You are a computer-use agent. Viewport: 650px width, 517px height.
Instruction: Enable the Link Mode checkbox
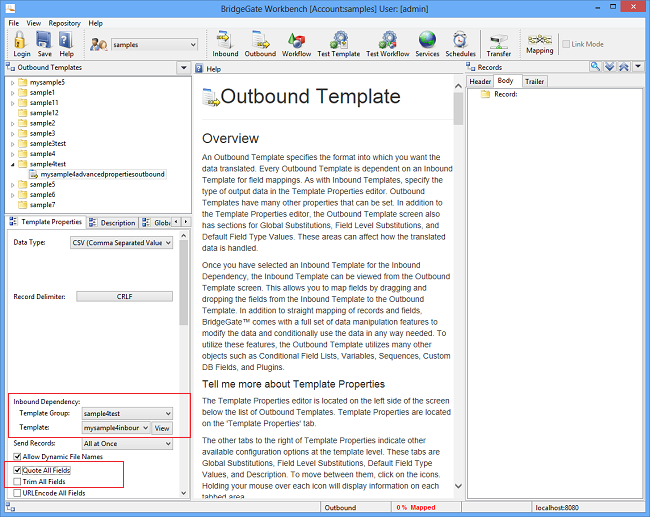[566, 44]
